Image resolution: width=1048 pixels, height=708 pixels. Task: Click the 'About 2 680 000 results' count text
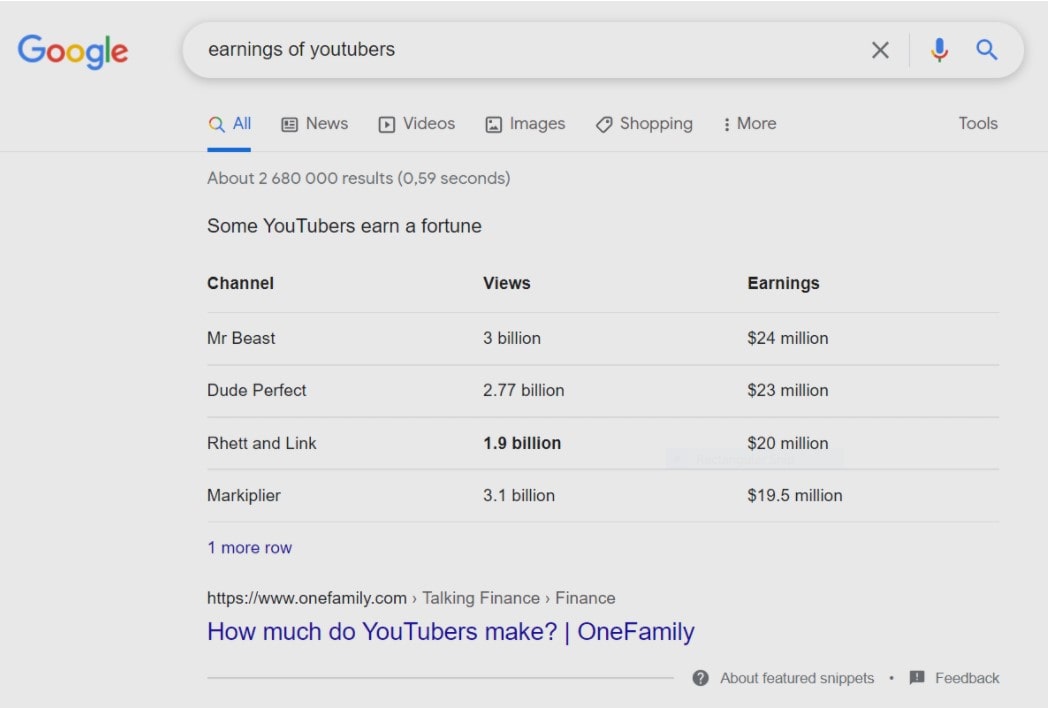358,179
